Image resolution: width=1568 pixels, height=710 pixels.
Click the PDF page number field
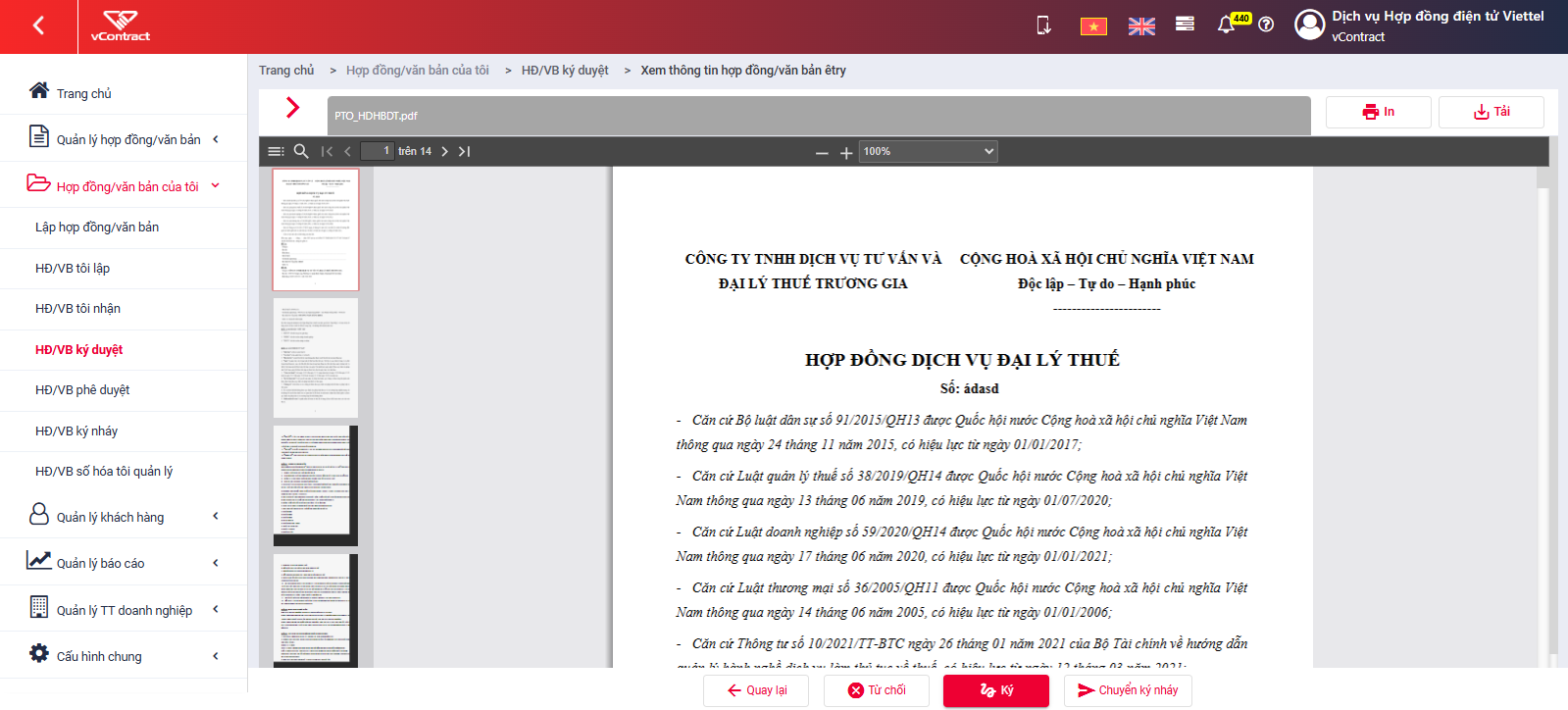pos(377,151)
